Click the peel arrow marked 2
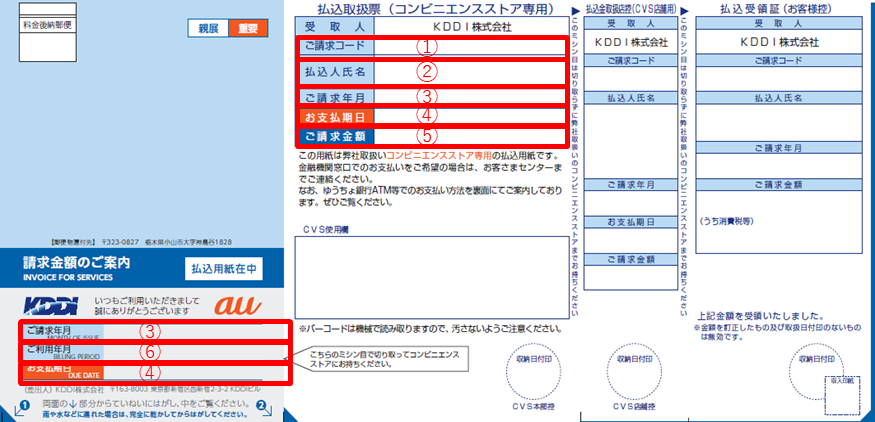The image size is (875, 422). point(264,409)
